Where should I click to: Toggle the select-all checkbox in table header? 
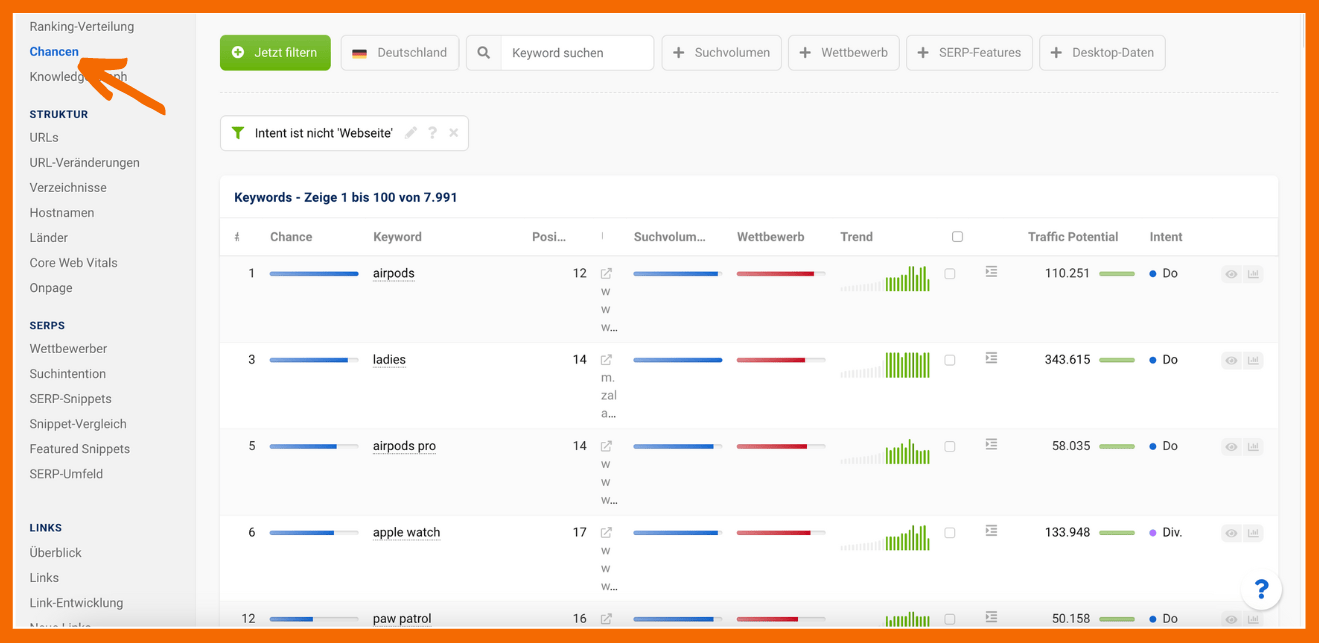(957, 237)
